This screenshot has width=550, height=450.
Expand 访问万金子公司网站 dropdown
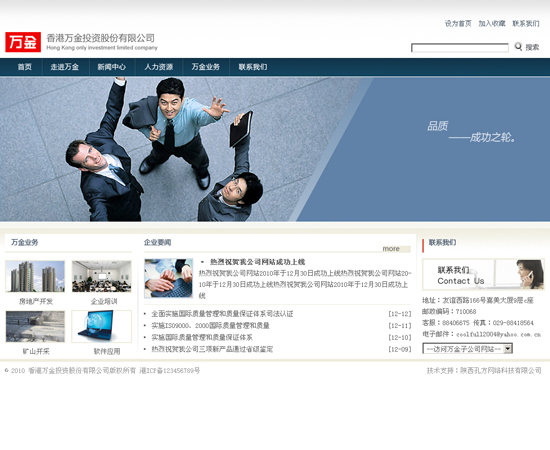pos(468,349)
